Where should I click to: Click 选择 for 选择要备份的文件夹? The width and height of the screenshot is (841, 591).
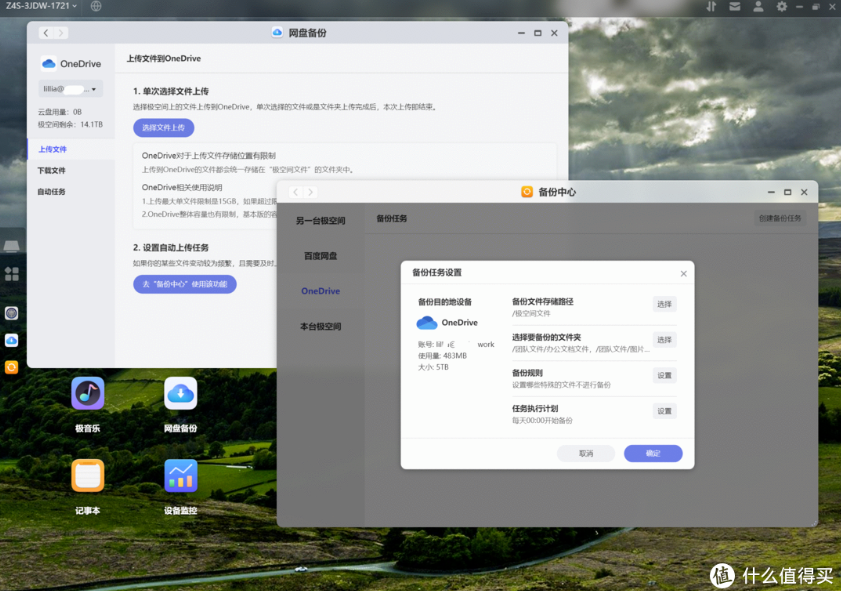[x=665, y=339]
